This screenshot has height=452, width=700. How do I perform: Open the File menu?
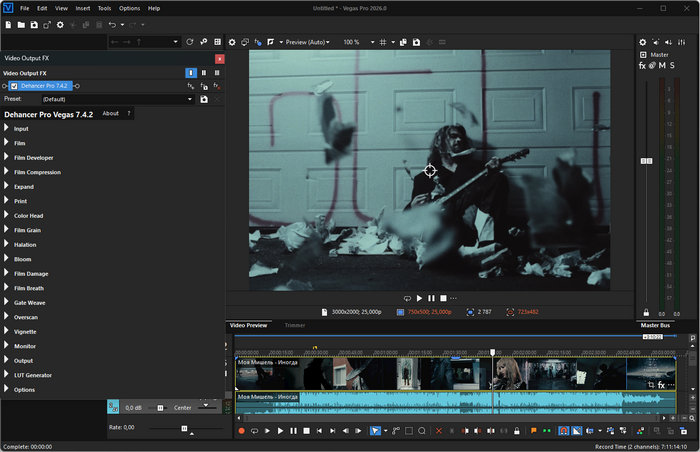[x=25, y=8]
